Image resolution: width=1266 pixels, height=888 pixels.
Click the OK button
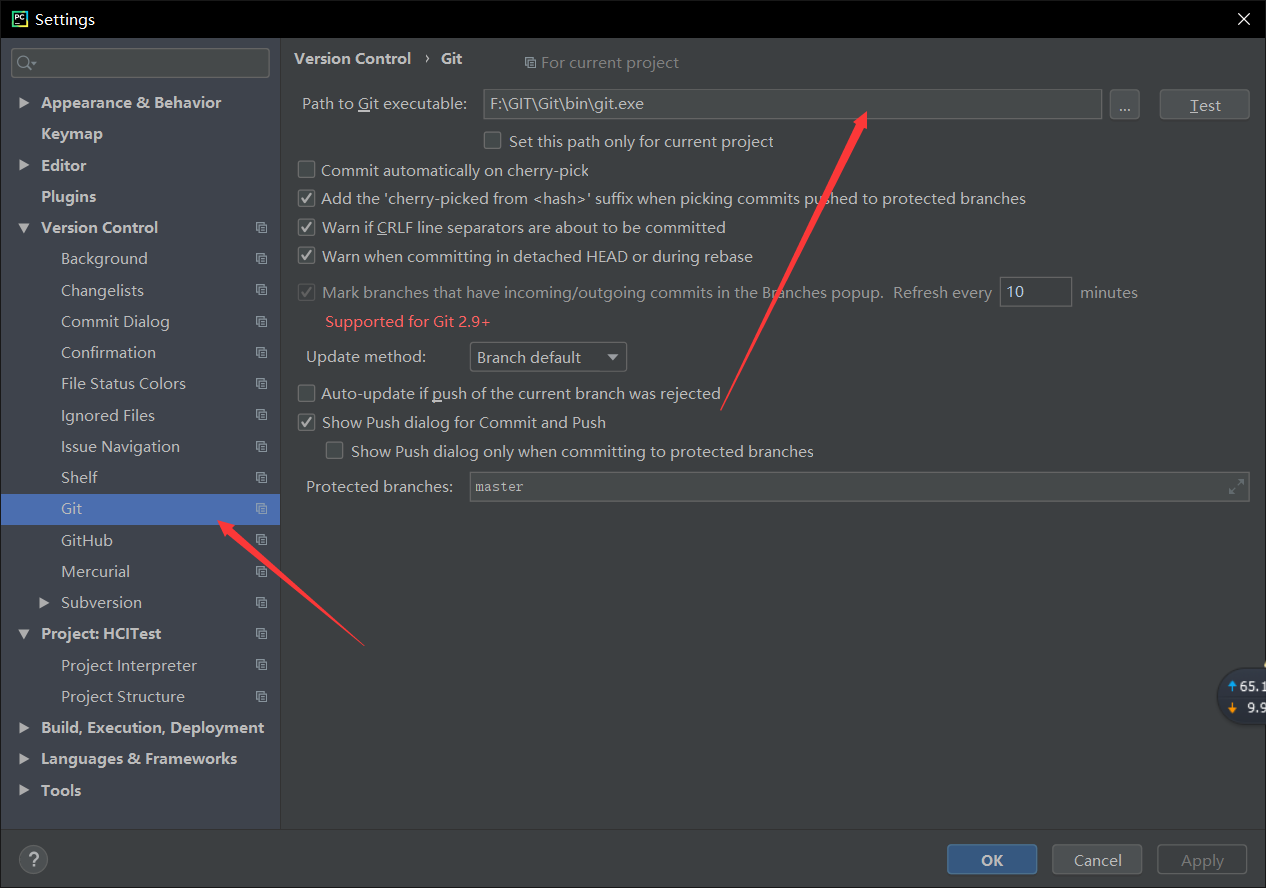coord(991,860)
